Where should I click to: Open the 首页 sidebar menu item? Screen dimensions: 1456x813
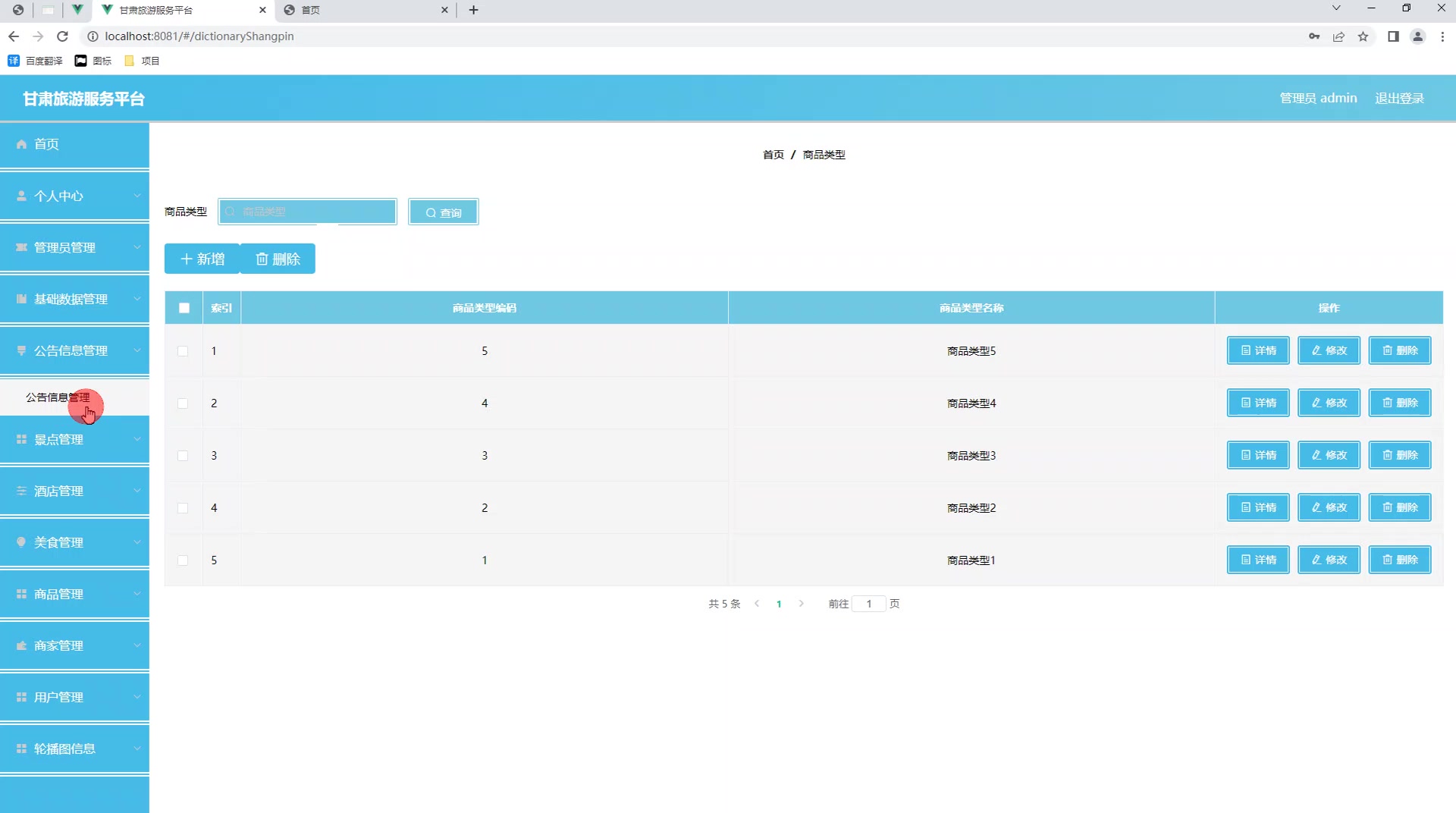[74, 144]
